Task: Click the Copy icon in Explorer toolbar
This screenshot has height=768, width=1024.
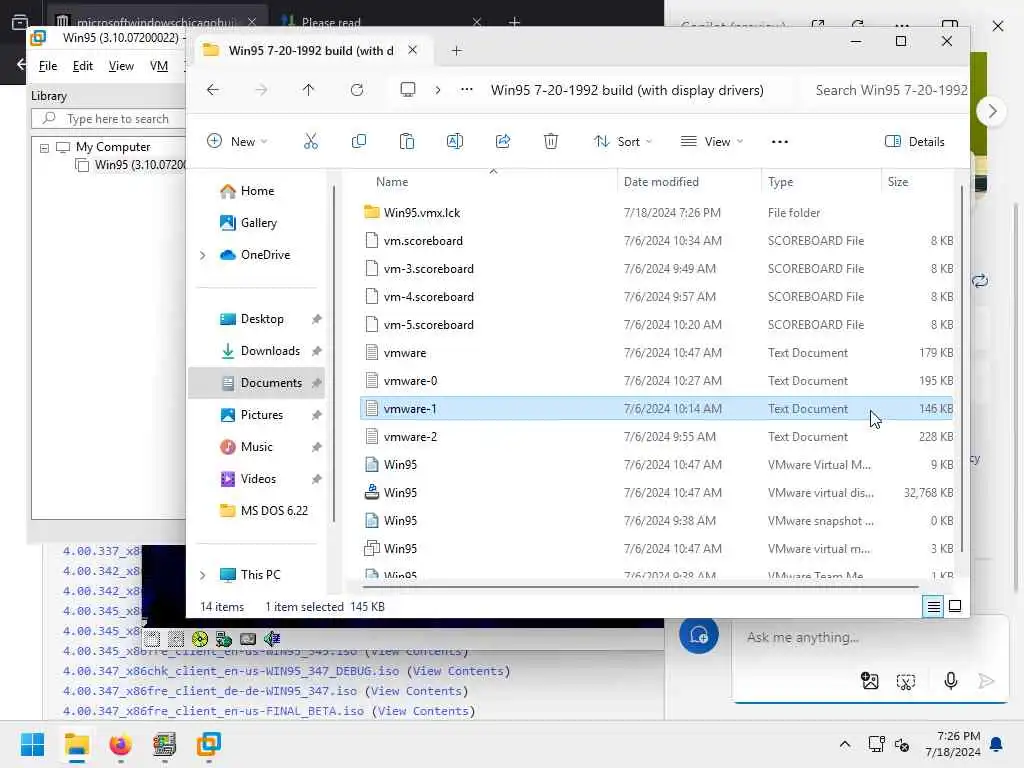Action: click(359, 141)
